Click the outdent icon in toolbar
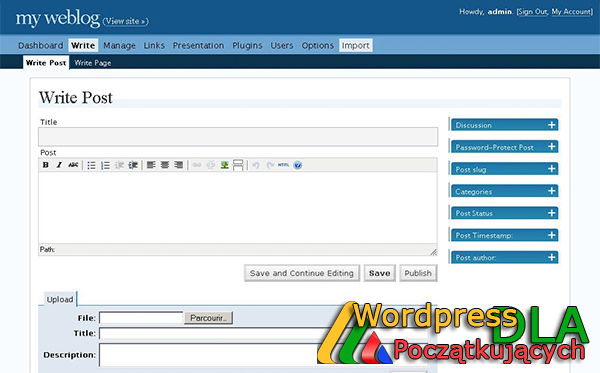Image resolution: width=600 pixels, height=373 pixels. [119, 165]
